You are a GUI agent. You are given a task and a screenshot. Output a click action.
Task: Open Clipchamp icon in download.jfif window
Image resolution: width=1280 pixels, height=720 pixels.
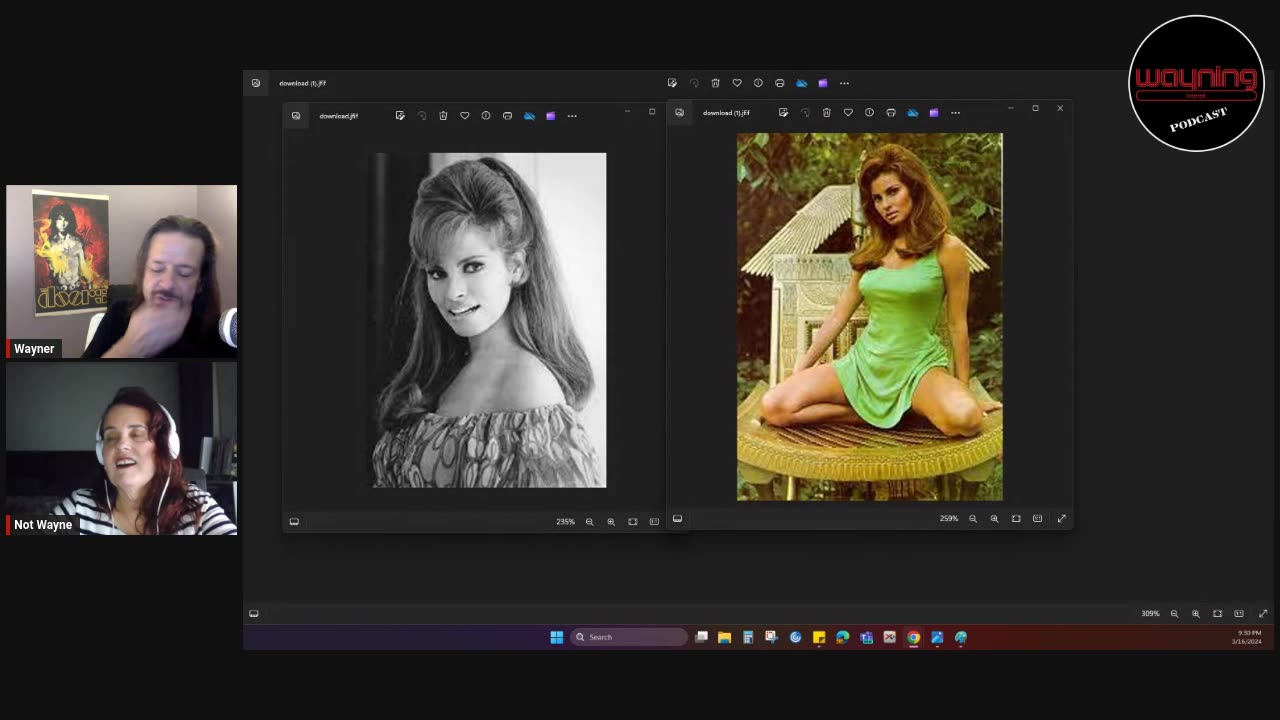point(550,116)
